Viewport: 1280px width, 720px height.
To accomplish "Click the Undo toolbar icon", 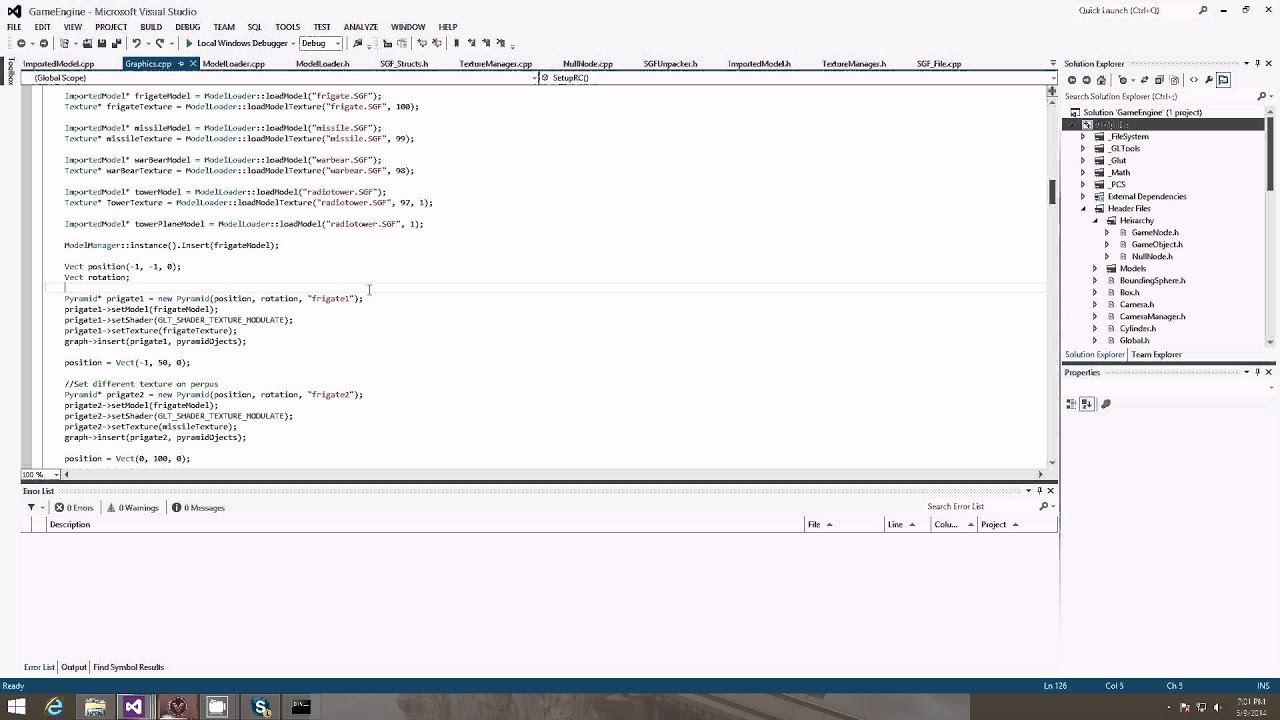I will point(136,43).
